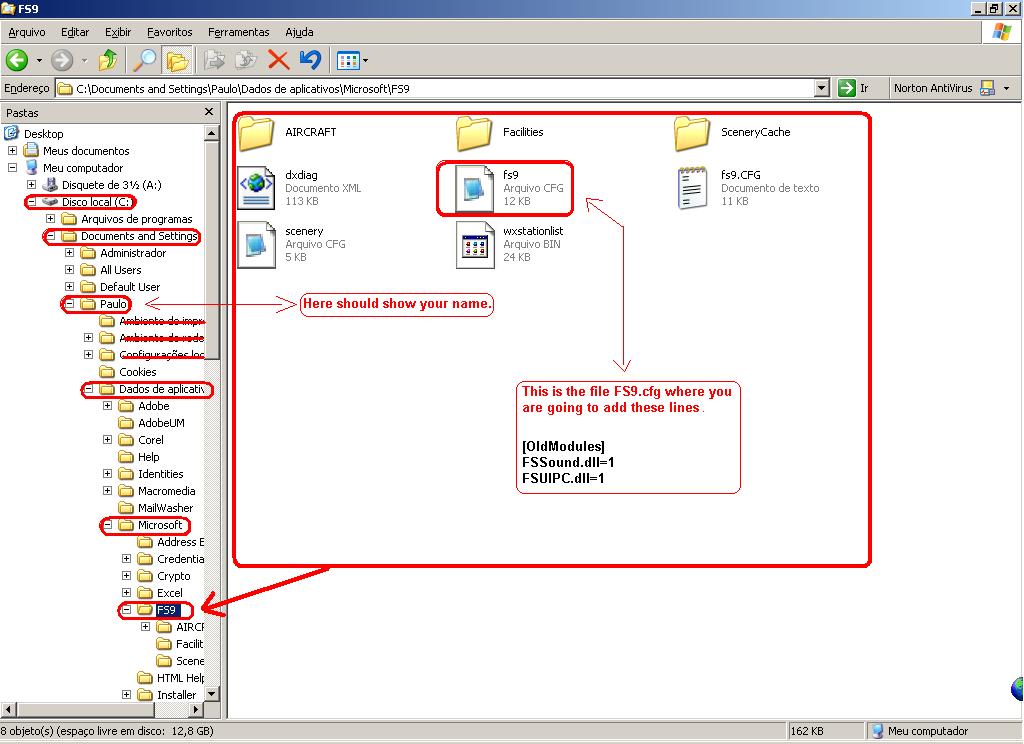
Task: Open the Norton AntiVirus dropdown arrow
Action: point(1006,88)
